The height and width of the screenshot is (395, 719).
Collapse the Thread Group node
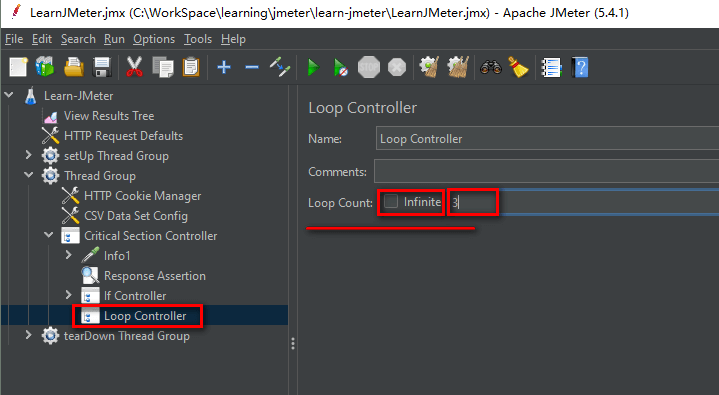click(28, 175)
